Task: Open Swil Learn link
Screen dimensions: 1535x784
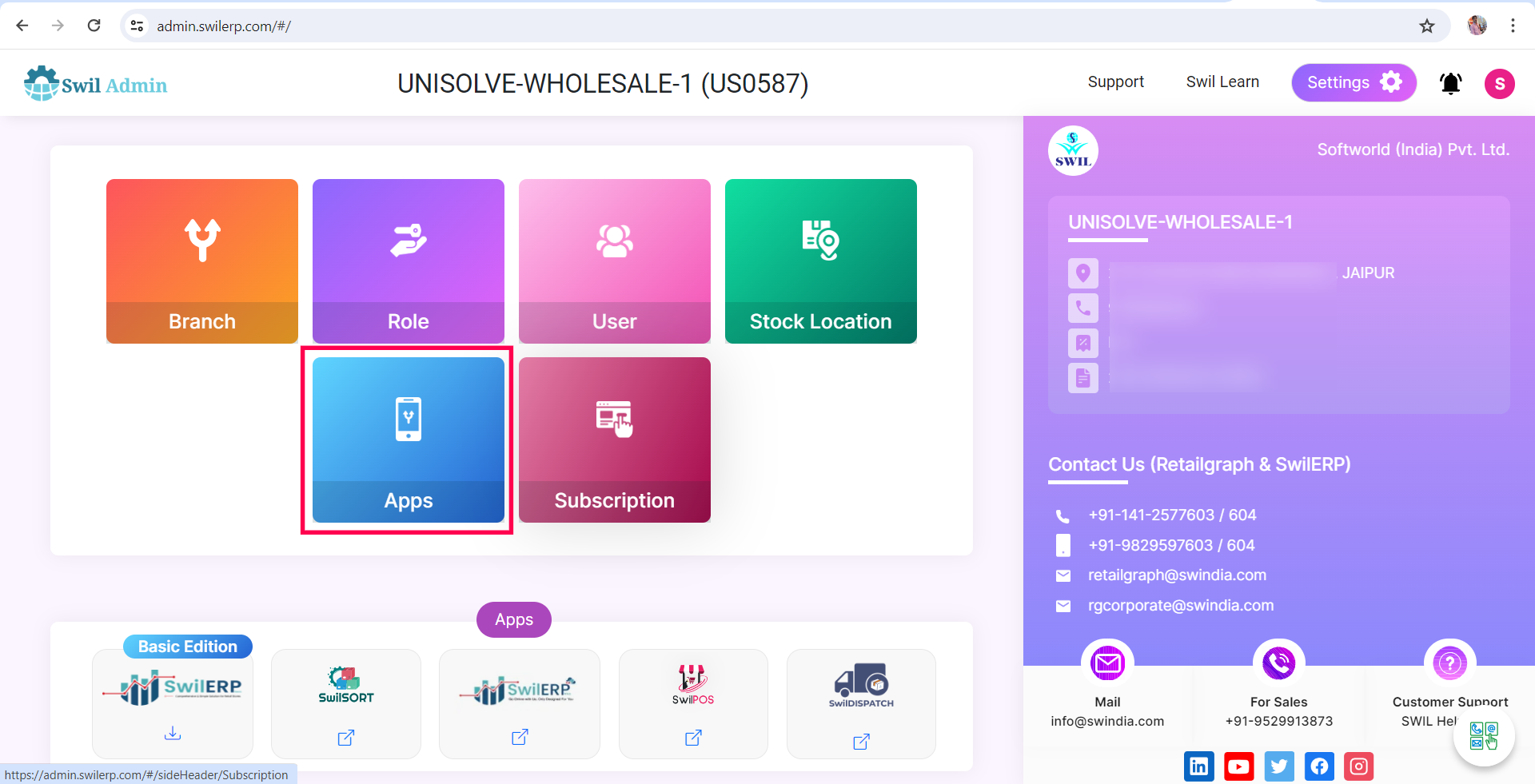Action: tap(1222, 82)
